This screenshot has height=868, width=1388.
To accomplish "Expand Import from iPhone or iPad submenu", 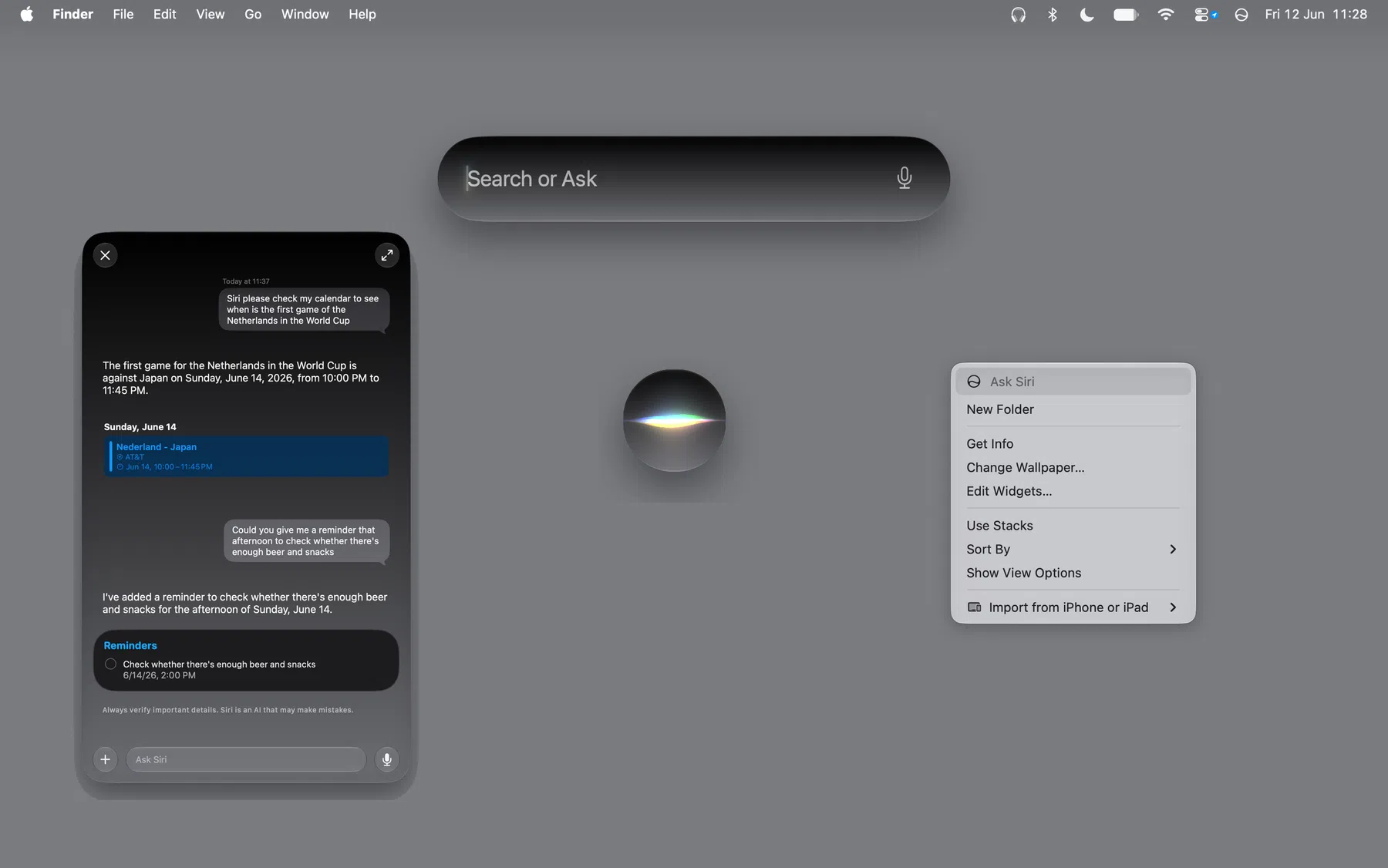I will pos(1073,607).
